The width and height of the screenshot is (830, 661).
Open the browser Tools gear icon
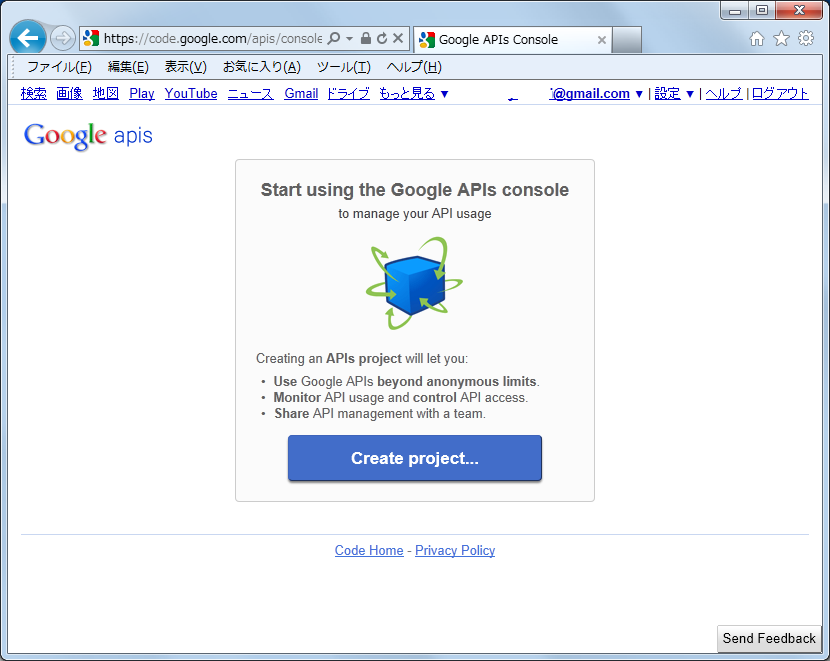click(806, 39)
